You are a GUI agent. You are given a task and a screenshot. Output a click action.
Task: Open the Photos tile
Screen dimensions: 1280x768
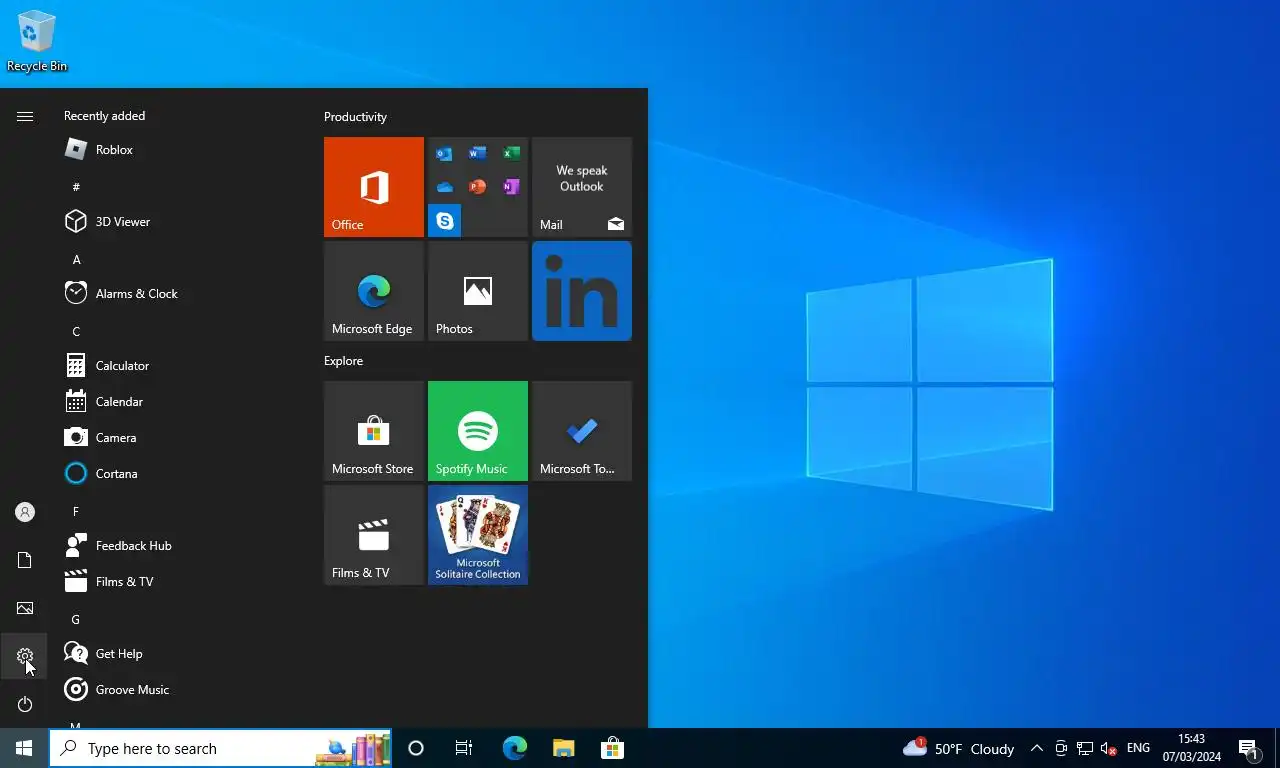[x=478, y=291]
